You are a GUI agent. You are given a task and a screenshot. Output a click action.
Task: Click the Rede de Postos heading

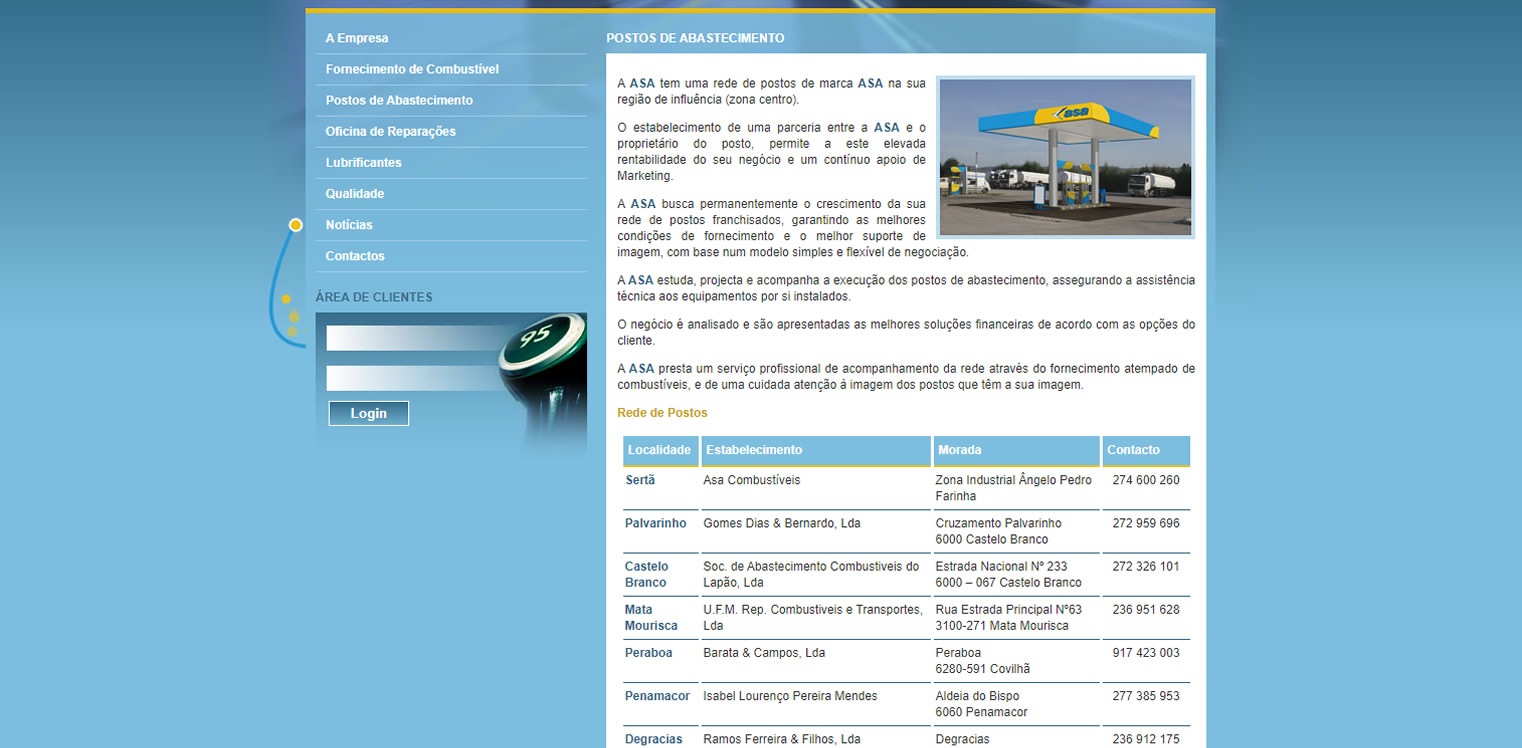click(662, 413)
